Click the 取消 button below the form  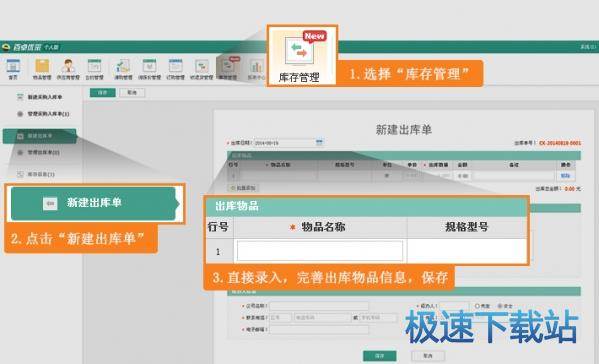(428, 356)
